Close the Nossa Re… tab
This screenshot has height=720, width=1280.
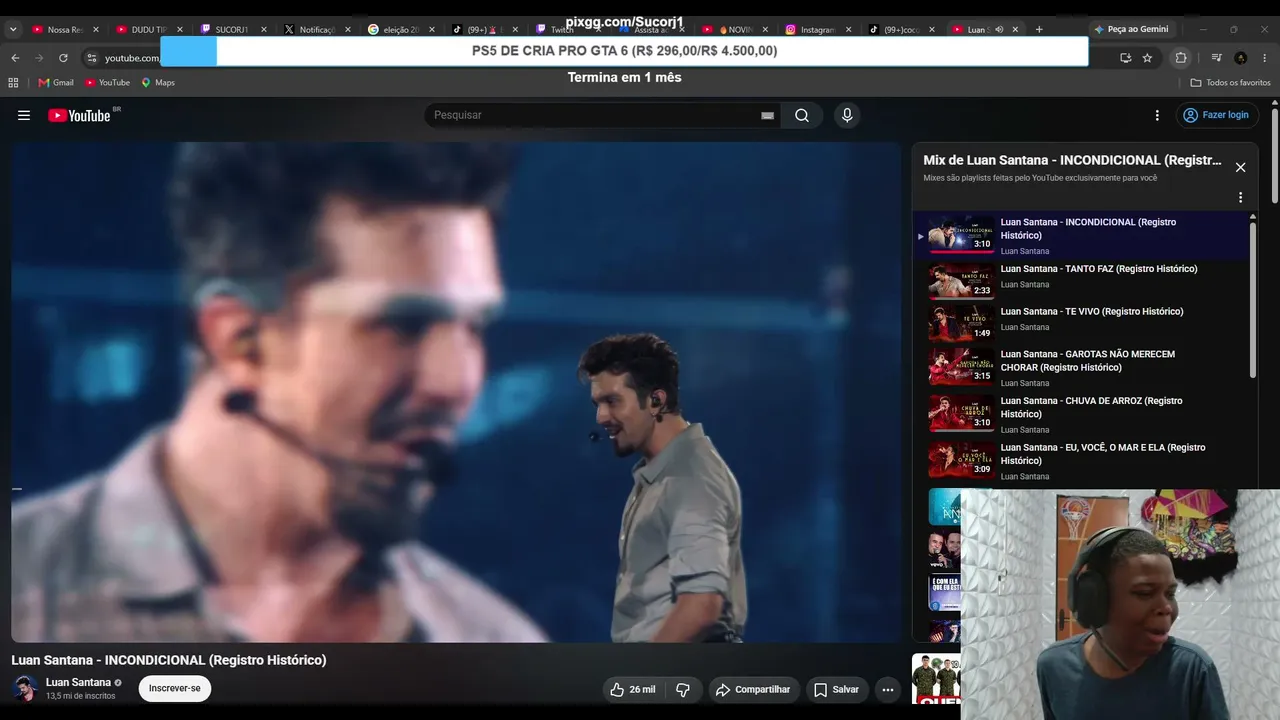click(96, 30)
